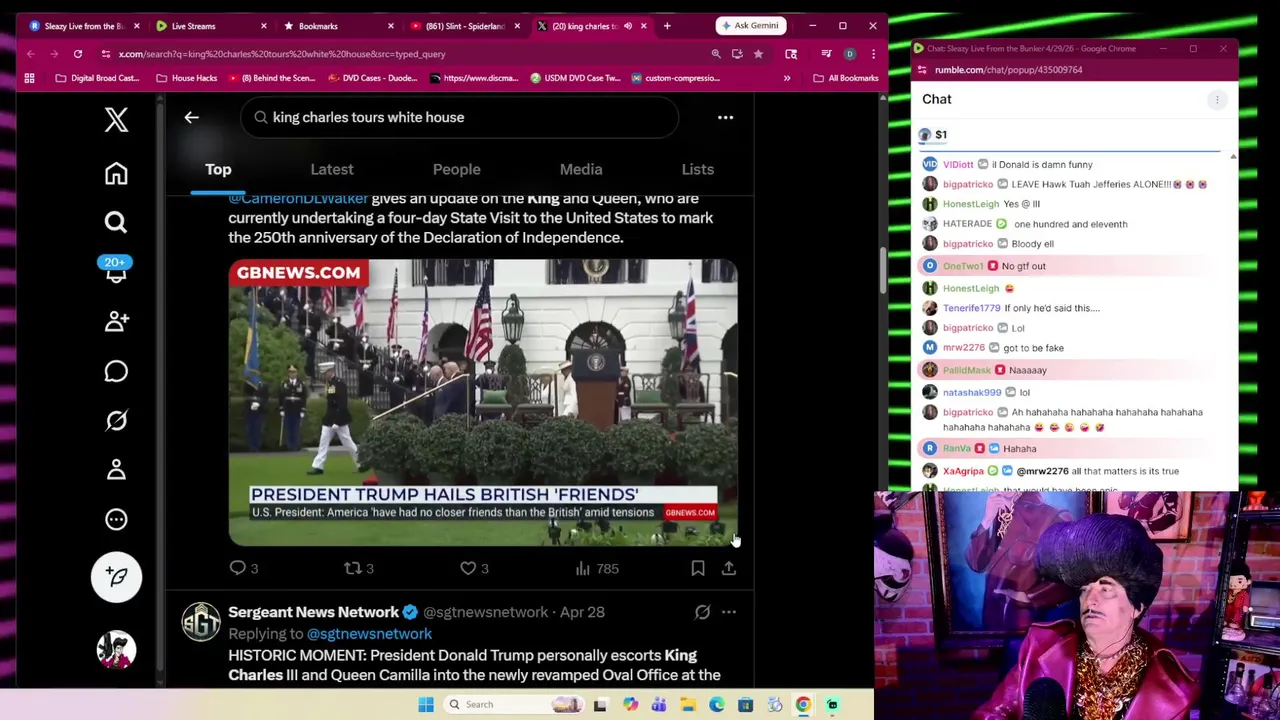This screenshot has height=720, width=1280.
Task: Switch to the Lists search tab
Action: tap(698, 169)
